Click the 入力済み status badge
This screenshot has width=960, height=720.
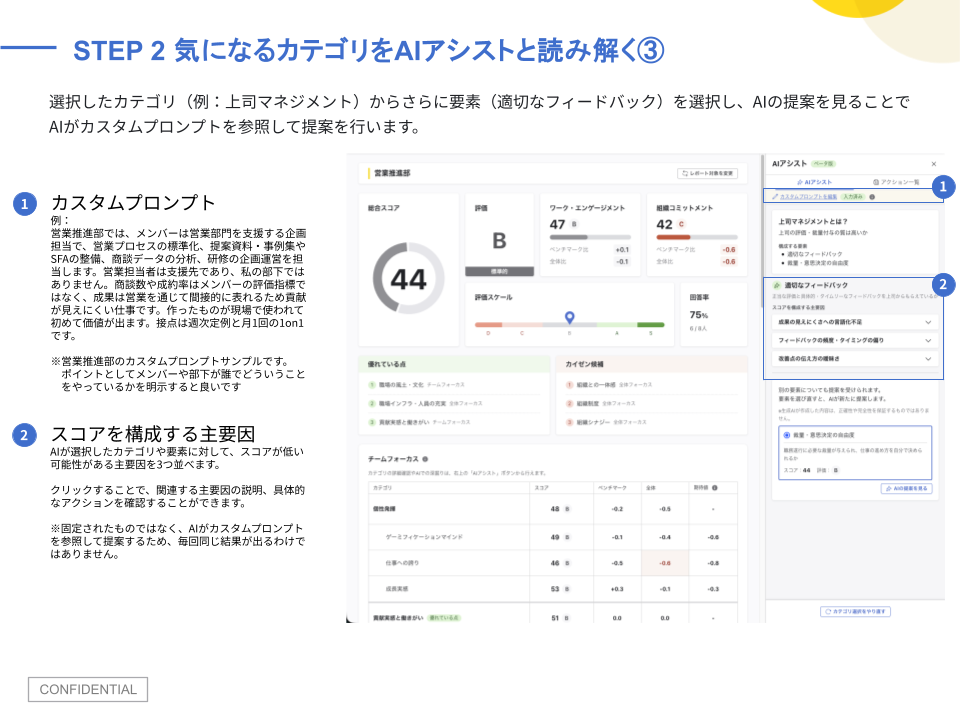click(x=853, y=197)
